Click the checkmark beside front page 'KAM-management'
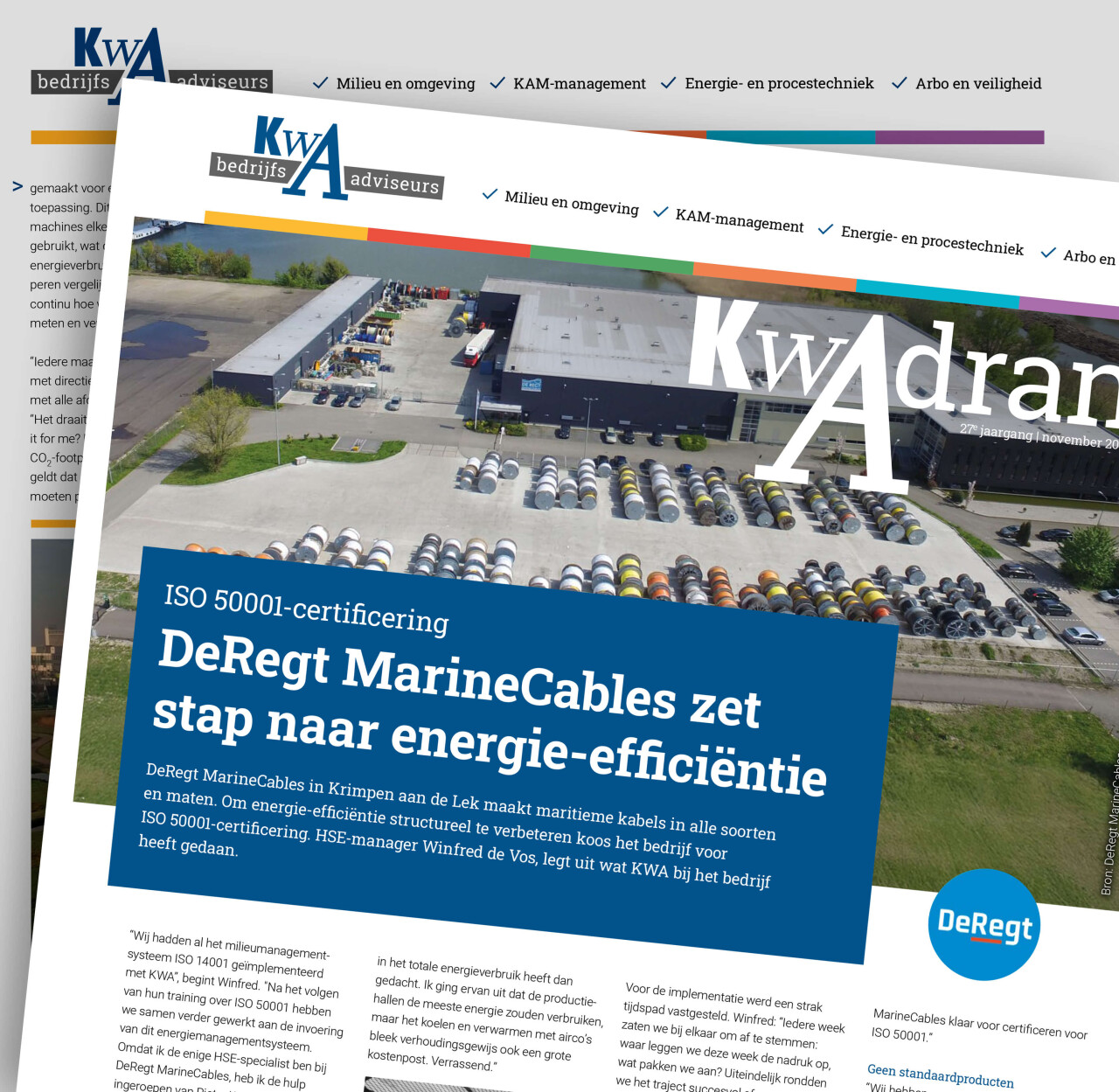 pos(661,212)
